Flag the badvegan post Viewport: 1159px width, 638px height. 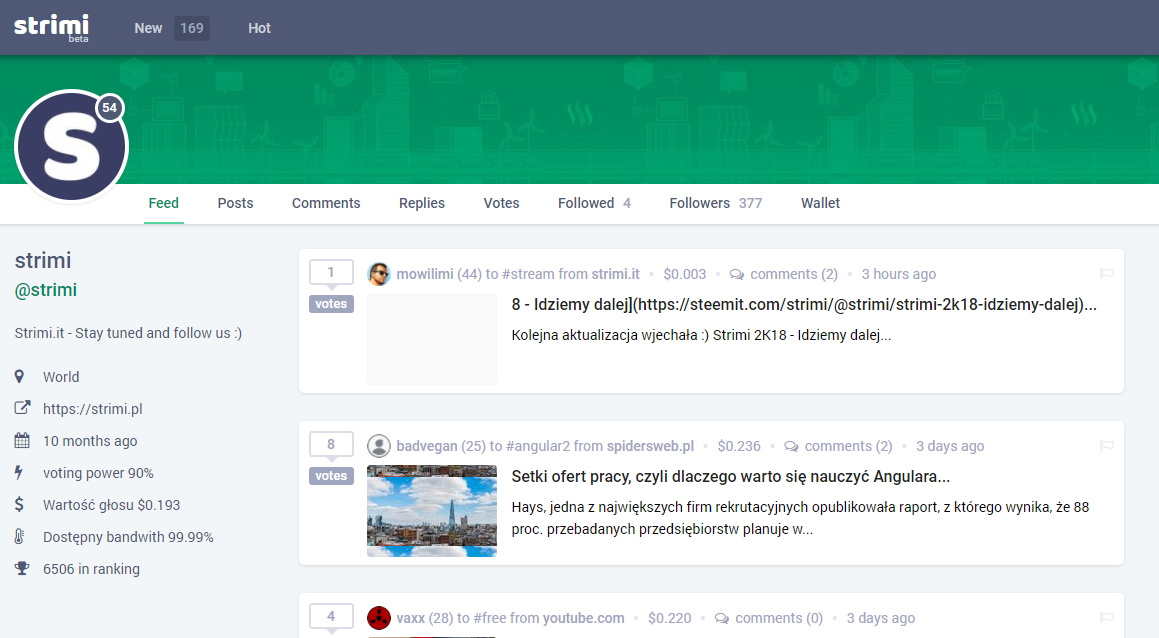pyautogui.click(x=1107, y=446)
